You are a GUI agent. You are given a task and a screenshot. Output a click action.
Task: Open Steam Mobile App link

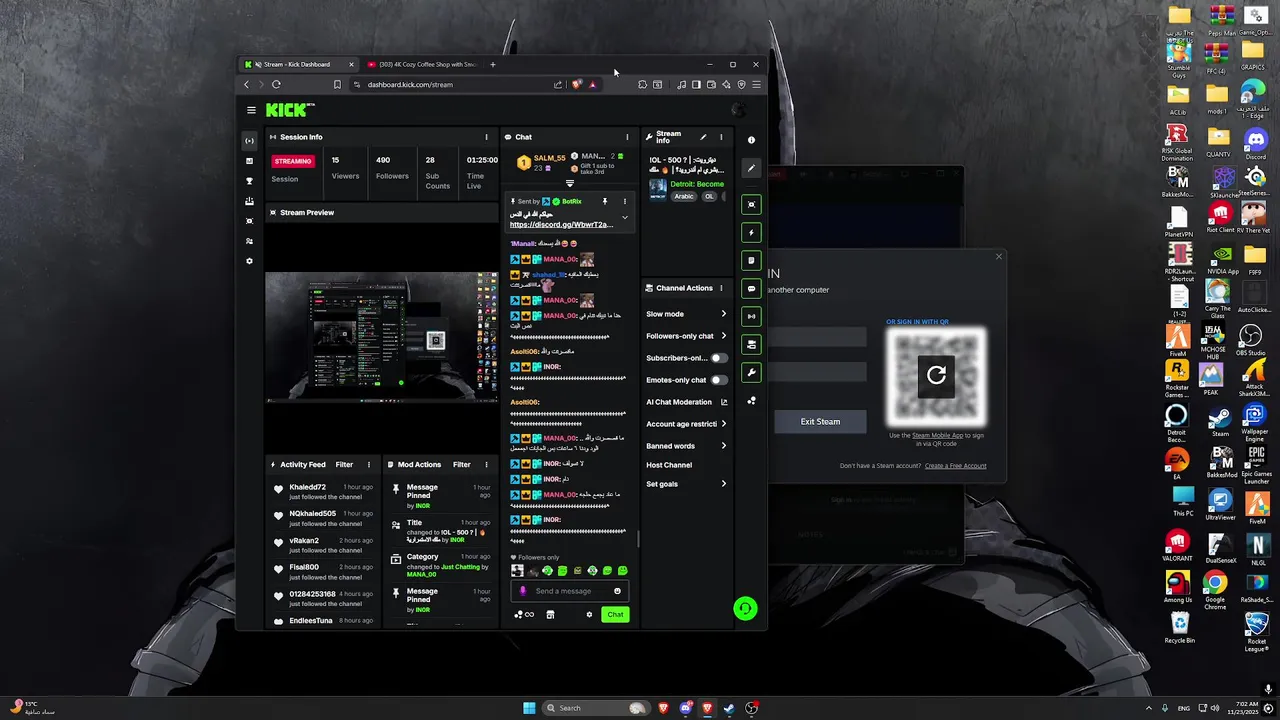[x=938, y=435]
